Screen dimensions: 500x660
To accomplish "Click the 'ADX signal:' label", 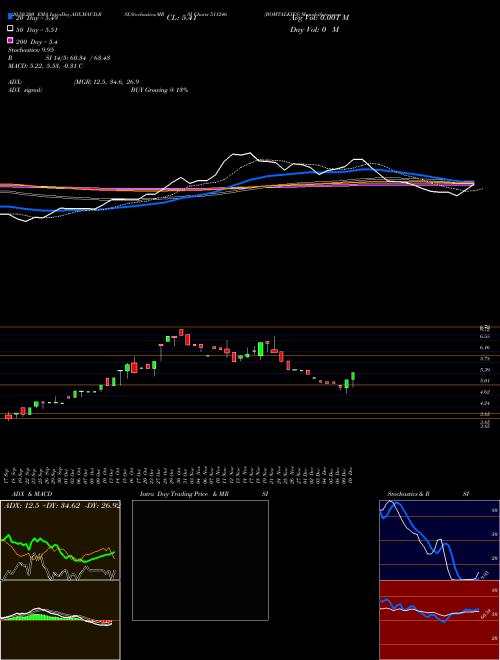I will [x=25, y=90].
